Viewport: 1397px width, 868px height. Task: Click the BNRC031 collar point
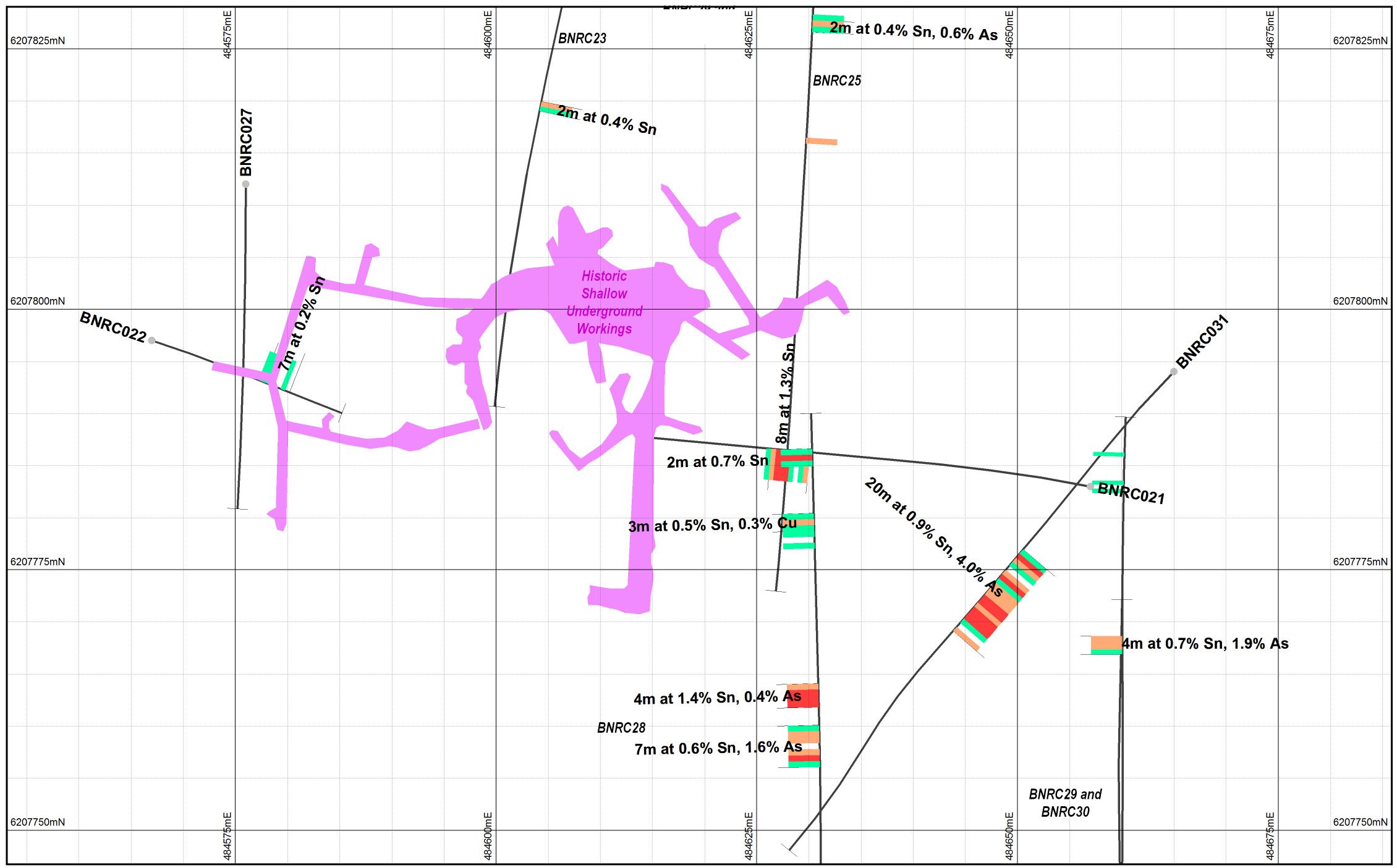pos(1173,371)
